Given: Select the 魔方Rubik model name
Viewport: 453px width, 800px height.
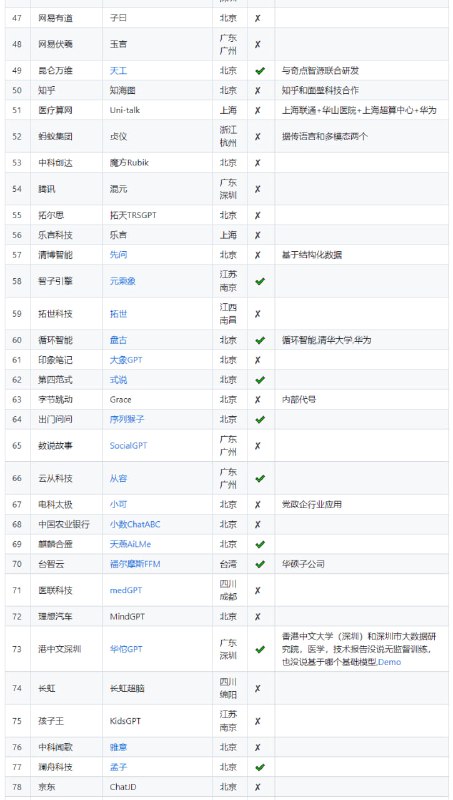Looking at the screenshot, I should pyautogui.click(x=130, y=163).
